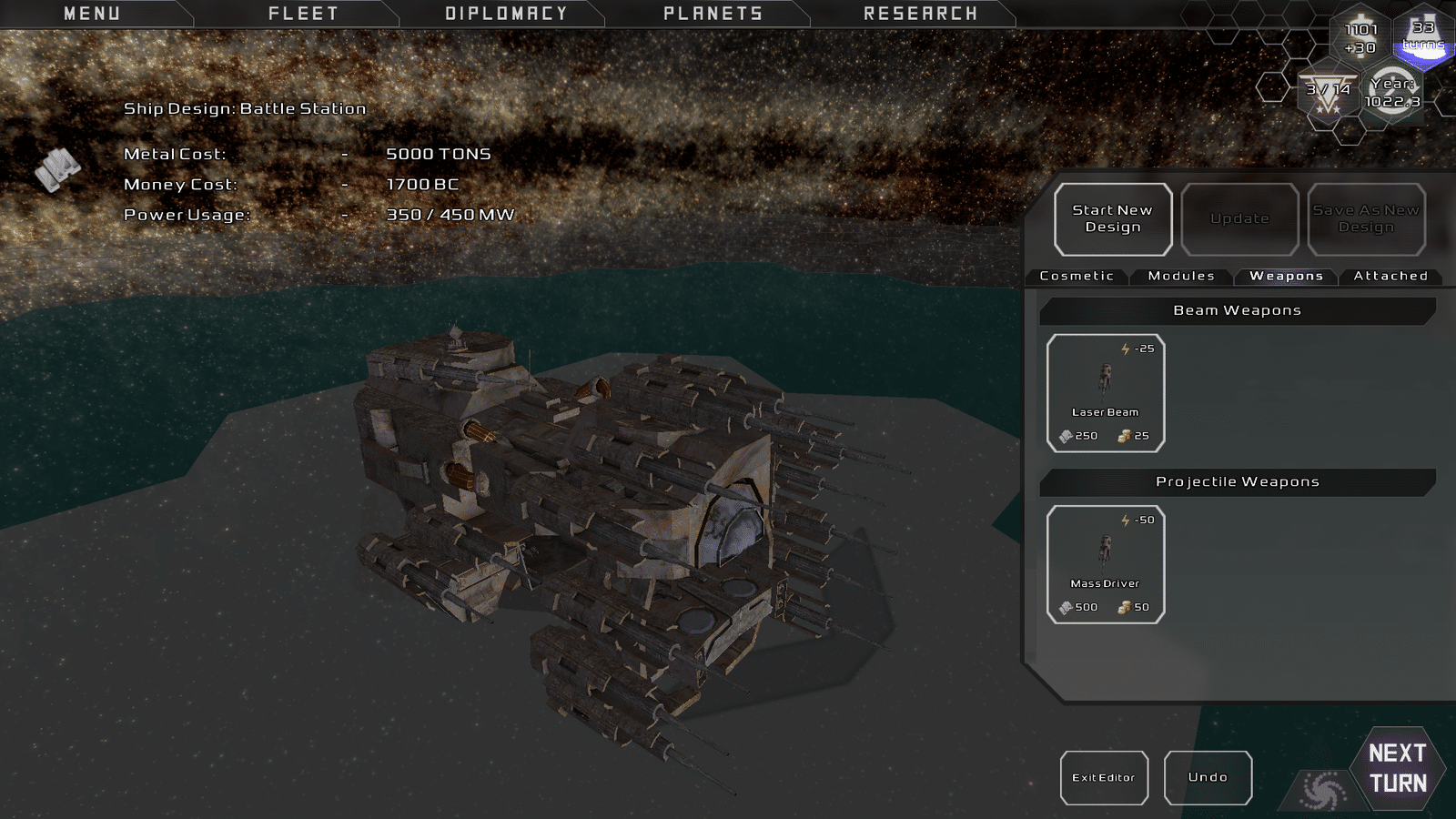This screenshot has height=819, width=1456.
Task: Click the metal ore icon beside ship stats
Action: pos(58,170)
